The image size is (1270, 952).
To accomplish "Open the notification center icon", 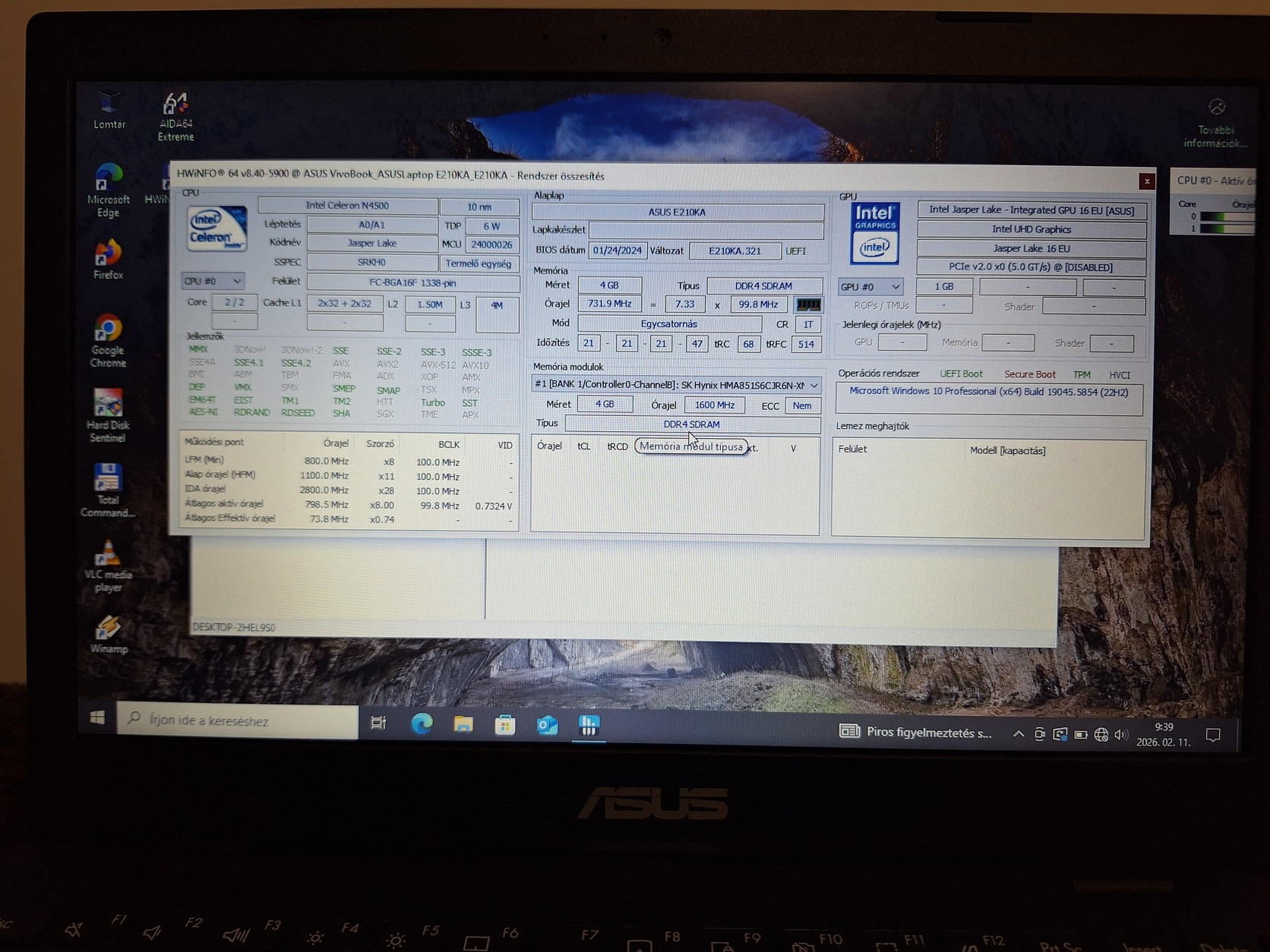I will click(x=1213, y=735).
